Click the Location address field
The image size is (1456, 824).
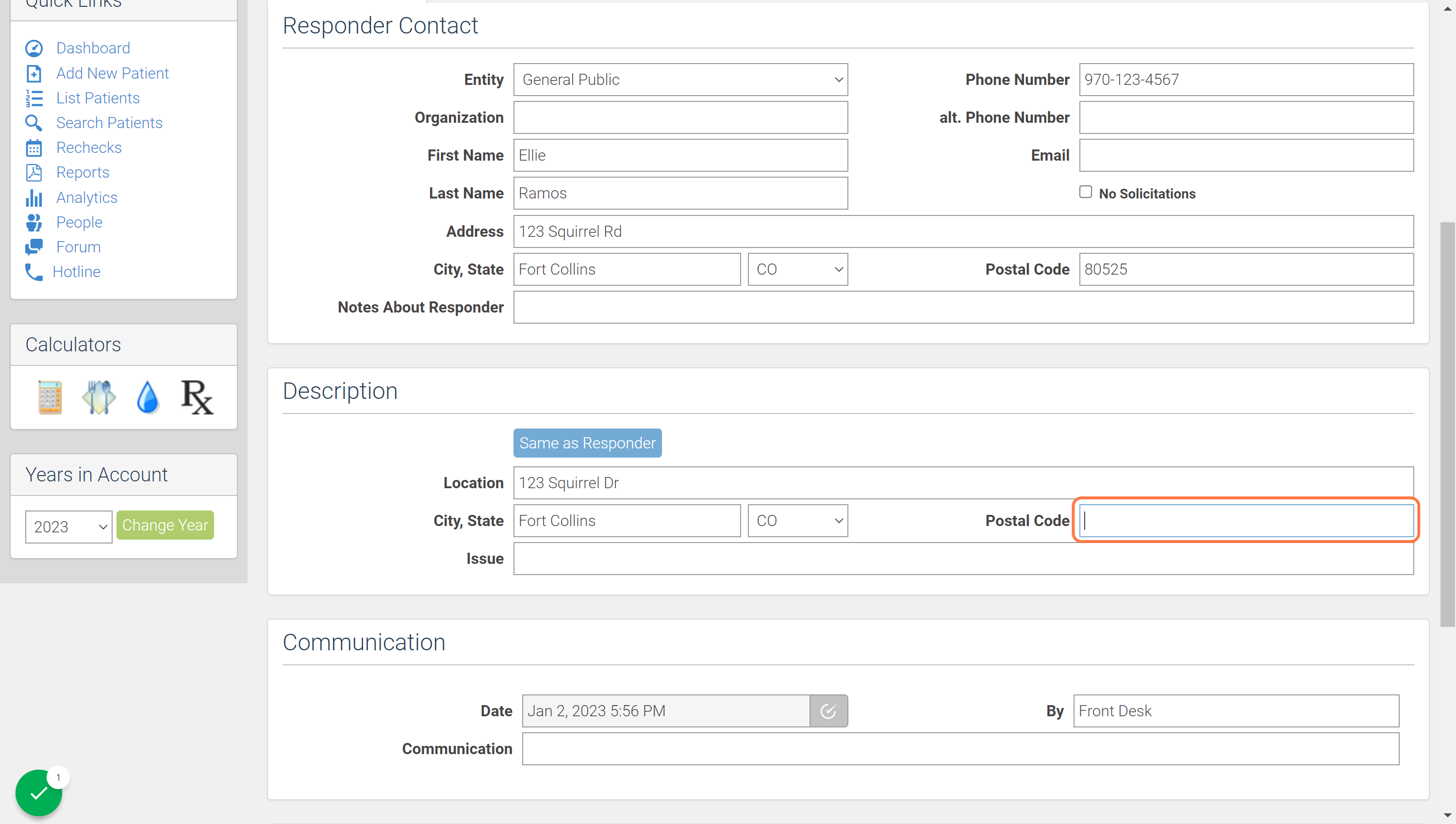963,483
